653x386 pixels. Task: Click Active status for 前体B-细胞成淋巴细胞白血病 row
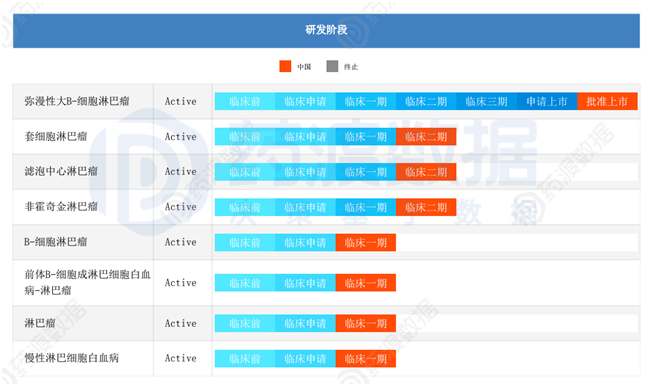[181, 283]
